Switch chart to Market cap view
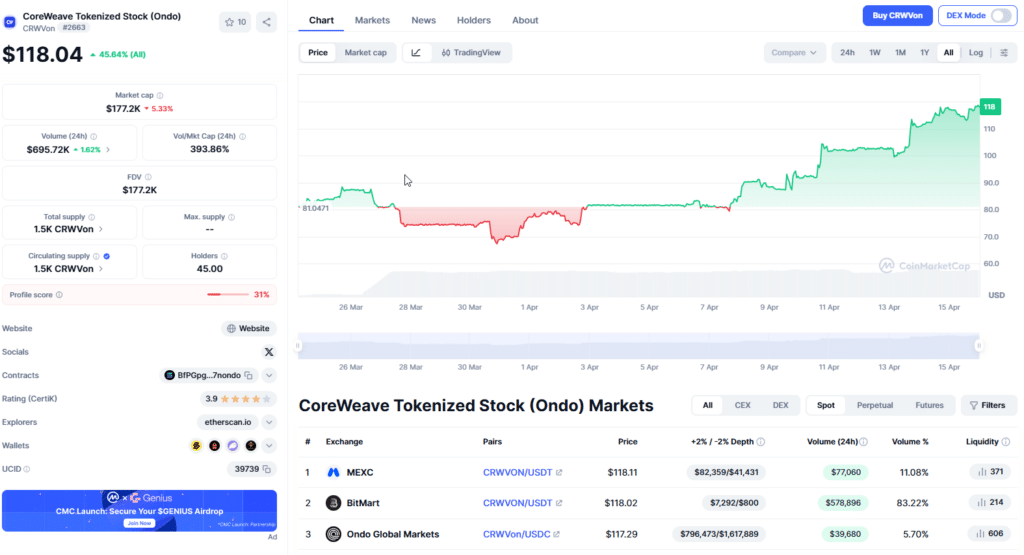 (365, 52)
